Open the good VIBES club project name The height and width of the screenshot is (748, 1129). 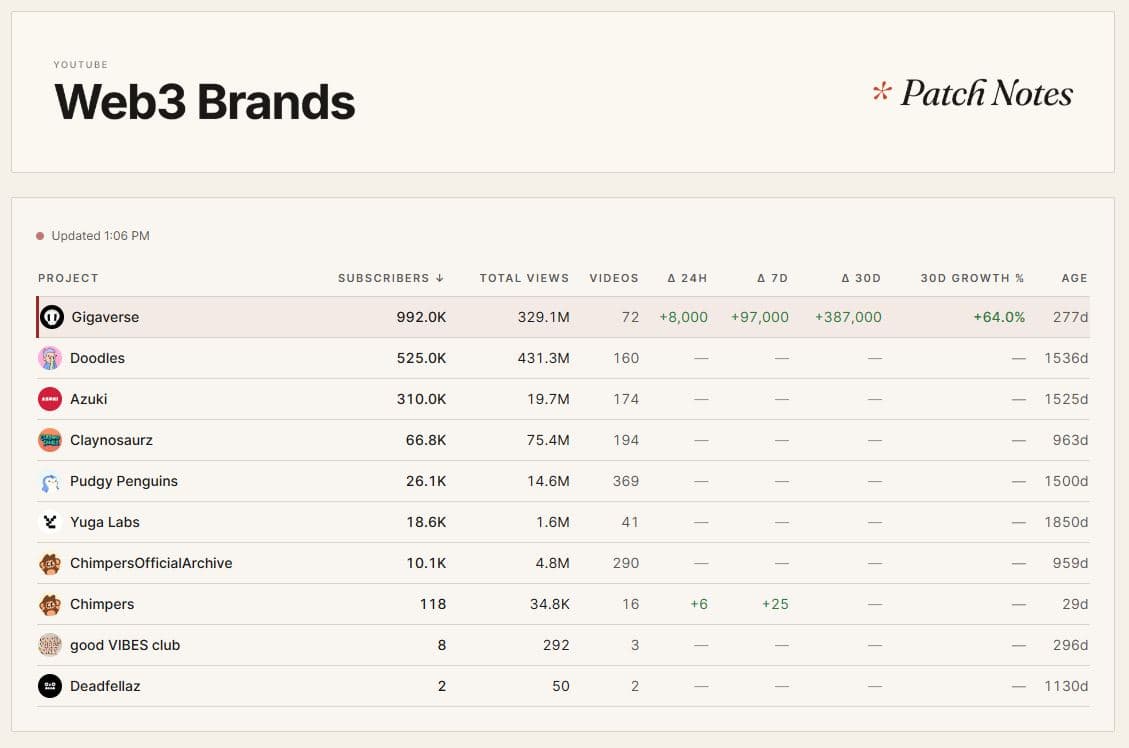(x=125, y=645)
